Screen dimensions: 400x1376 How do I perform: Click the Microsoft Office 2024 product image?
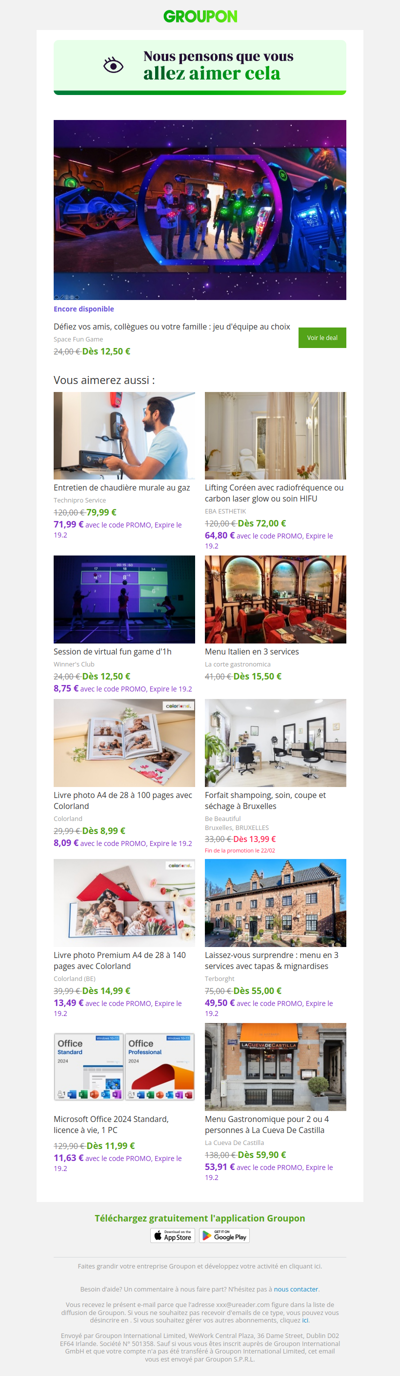[x=124, y=1067]
